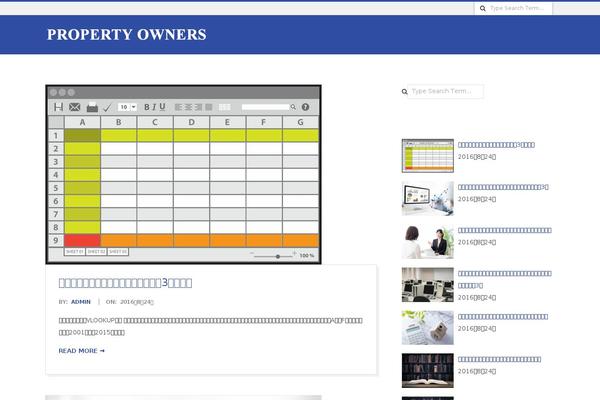This screenshot has width=600, height=400.
Task: Open the title link beside the bookshelf thumbnail
Action: (499, 359)
